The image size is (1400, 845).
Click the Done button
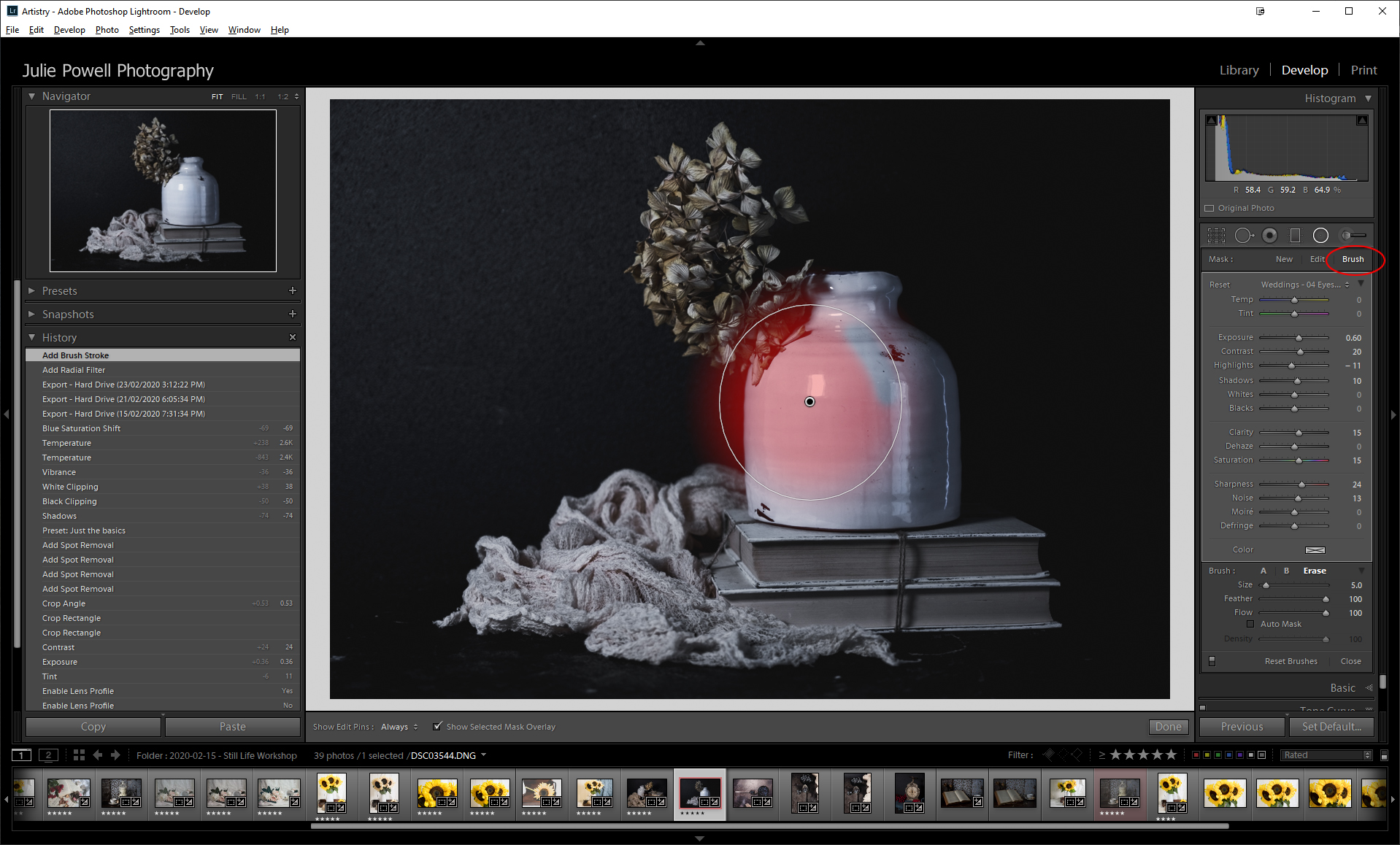click(x=1168, y=727)
